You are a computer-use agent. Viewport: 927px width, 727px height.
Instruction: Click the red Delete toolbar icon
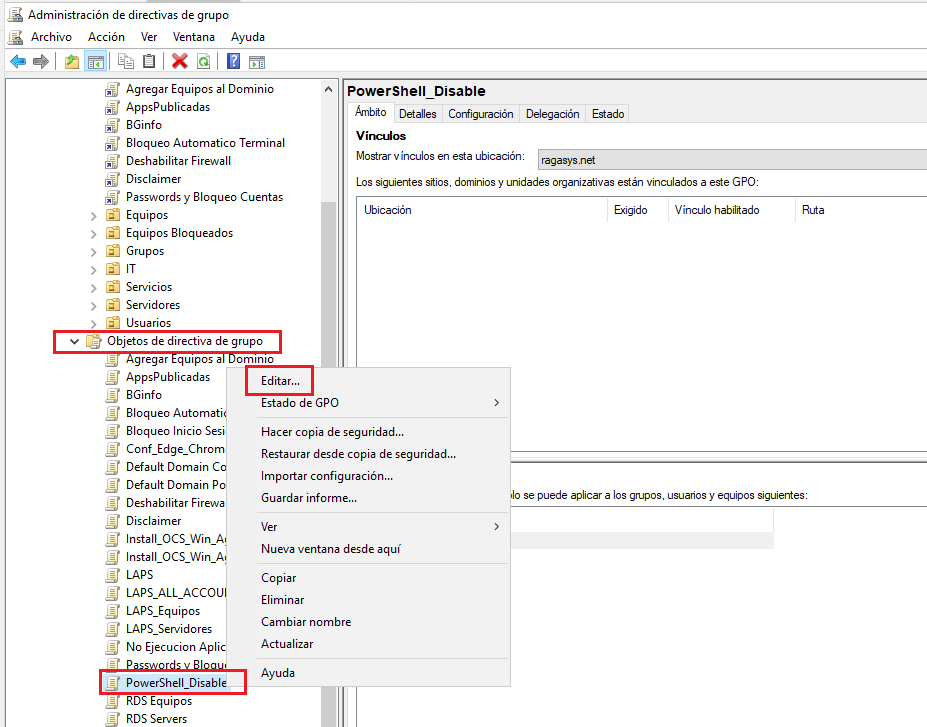click(x=181, y=61)
